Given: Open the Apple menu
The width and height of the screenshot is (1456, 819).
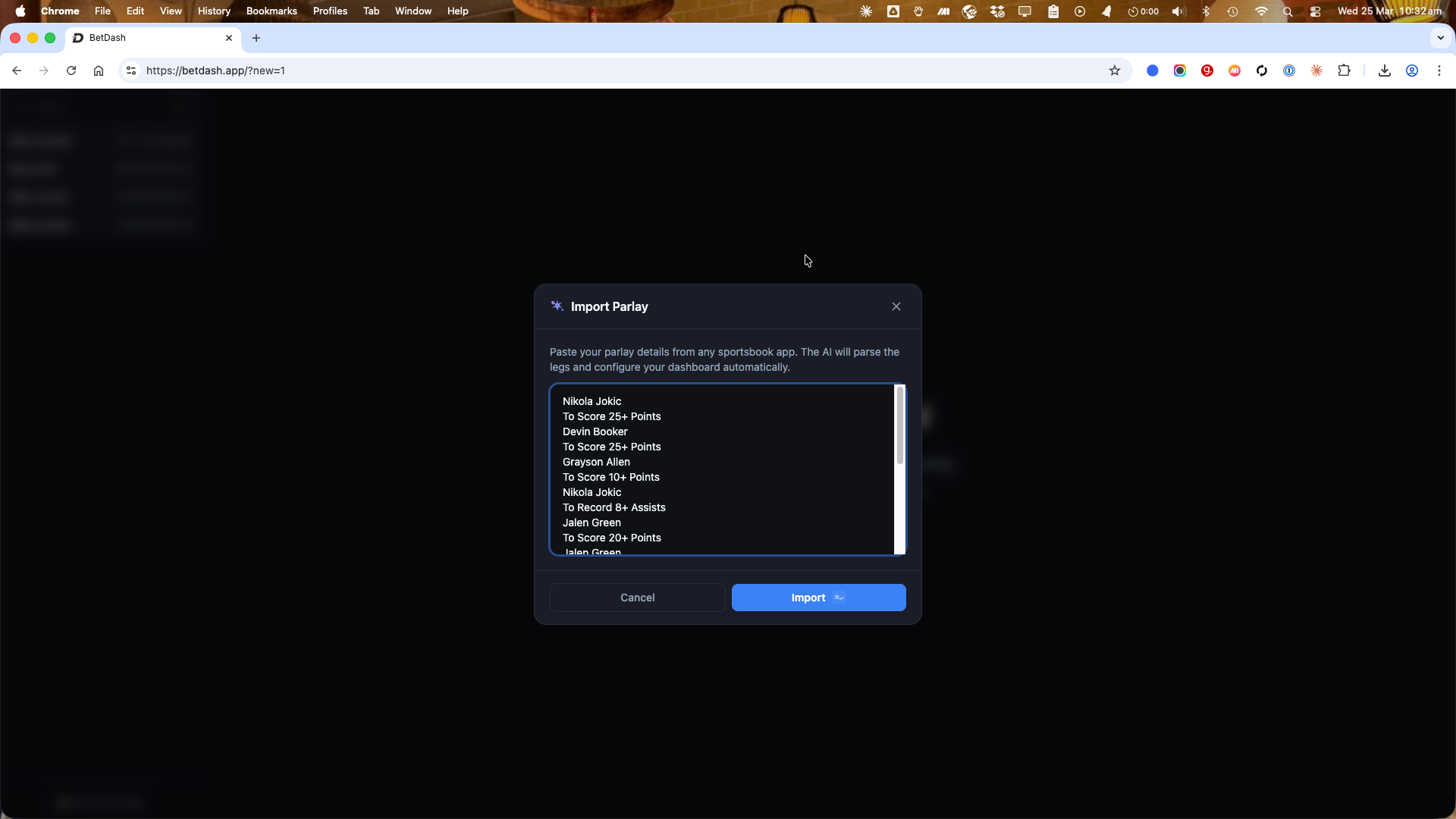Looking at the screenshot, I should [20, 11].
